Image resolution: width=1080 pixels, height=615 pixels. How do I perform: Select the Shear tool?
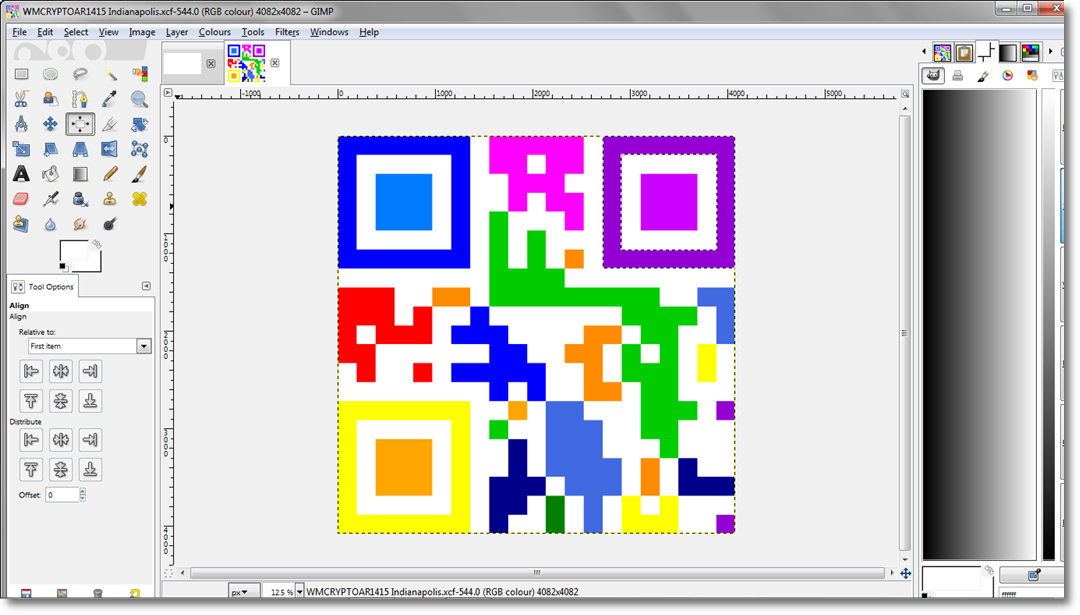[x=50, y=149]
